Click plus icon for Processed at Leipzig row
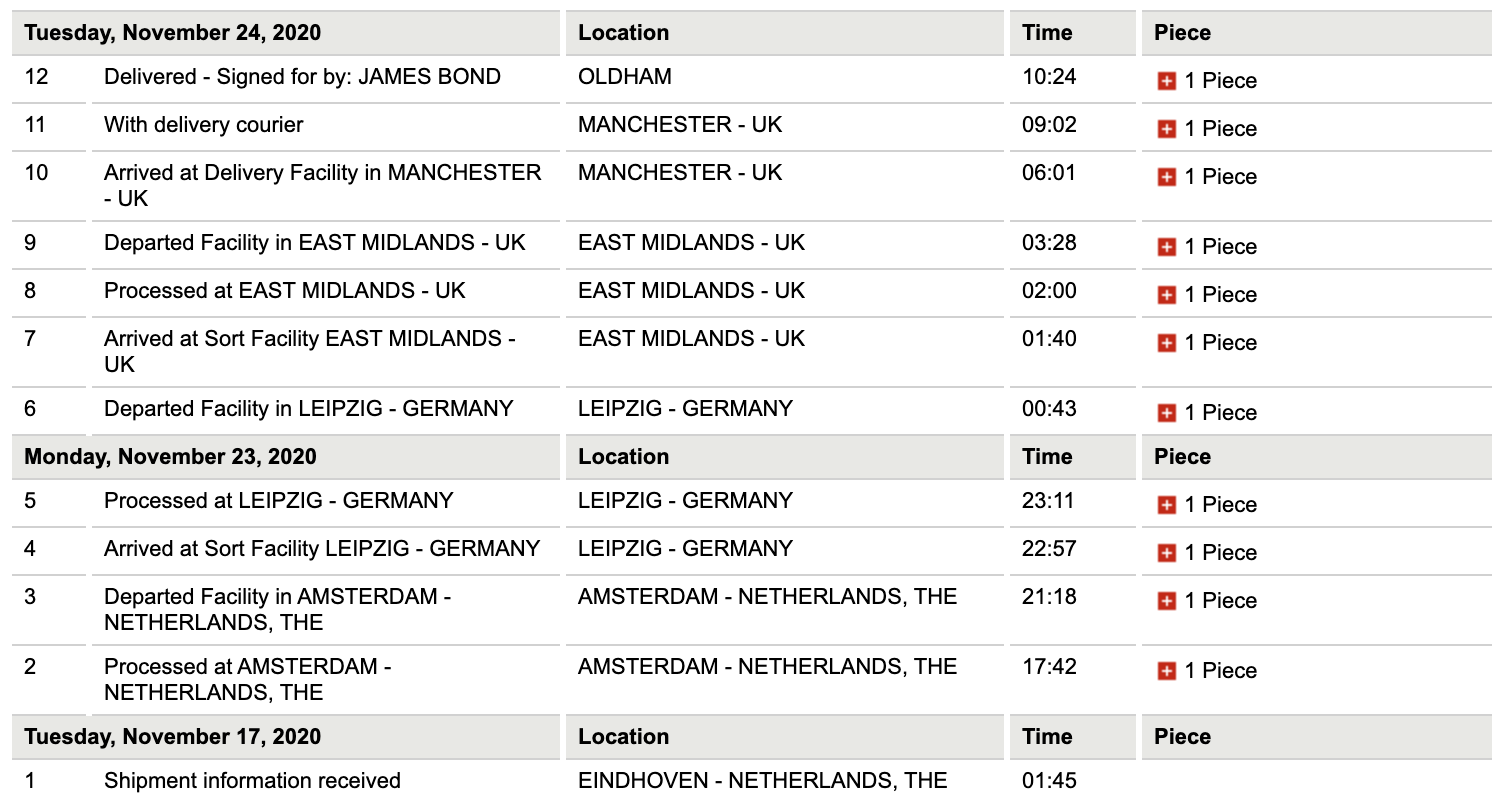 [x=1166, y=505]
